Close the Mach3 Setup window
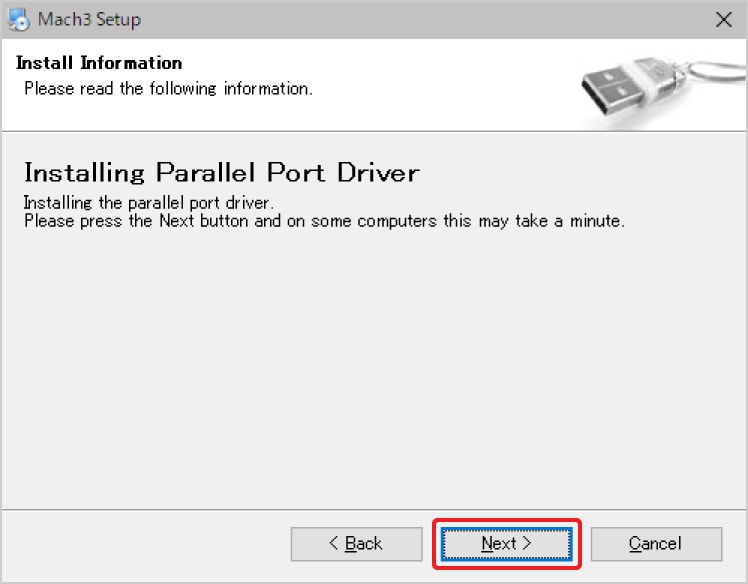The image size is (748, 584). click(x=724, y=19)
